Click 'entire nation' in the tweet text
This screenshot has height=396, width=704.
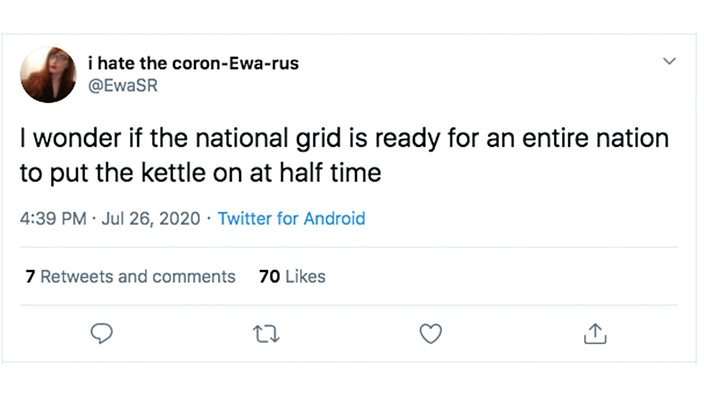click(595, 138)
